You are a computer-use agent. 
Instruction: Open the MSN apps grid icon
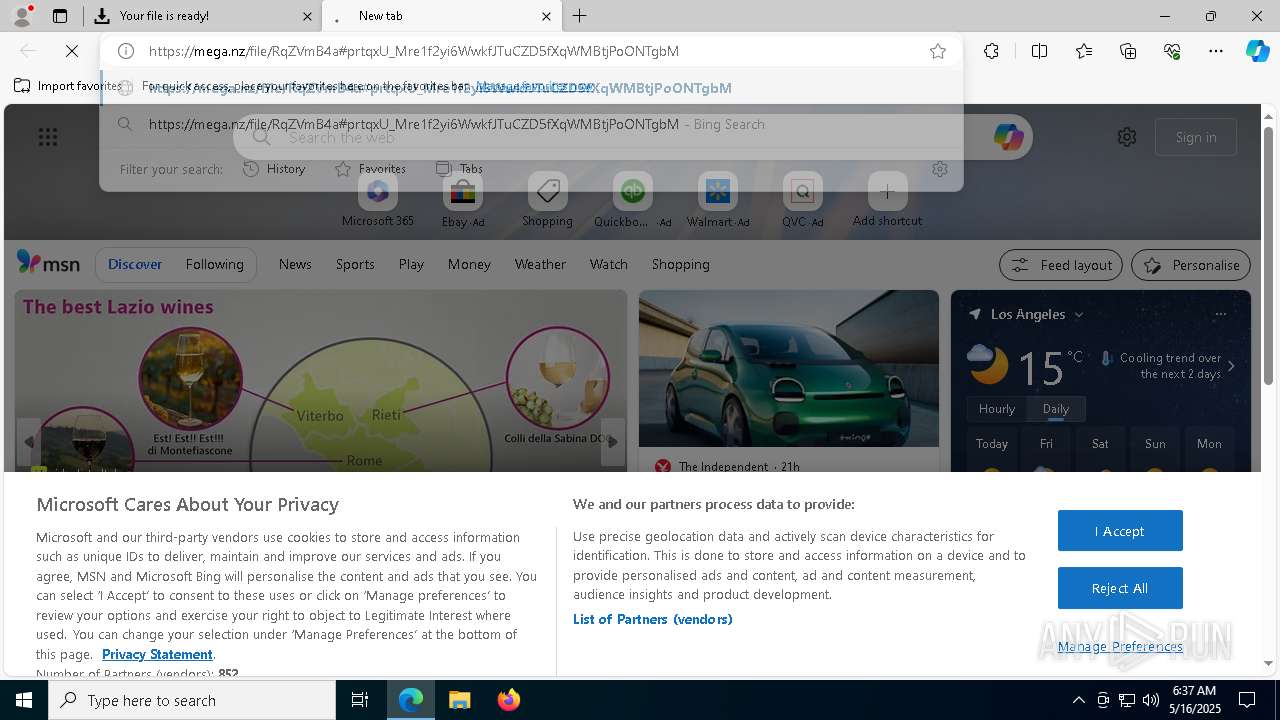pos(47,137)
